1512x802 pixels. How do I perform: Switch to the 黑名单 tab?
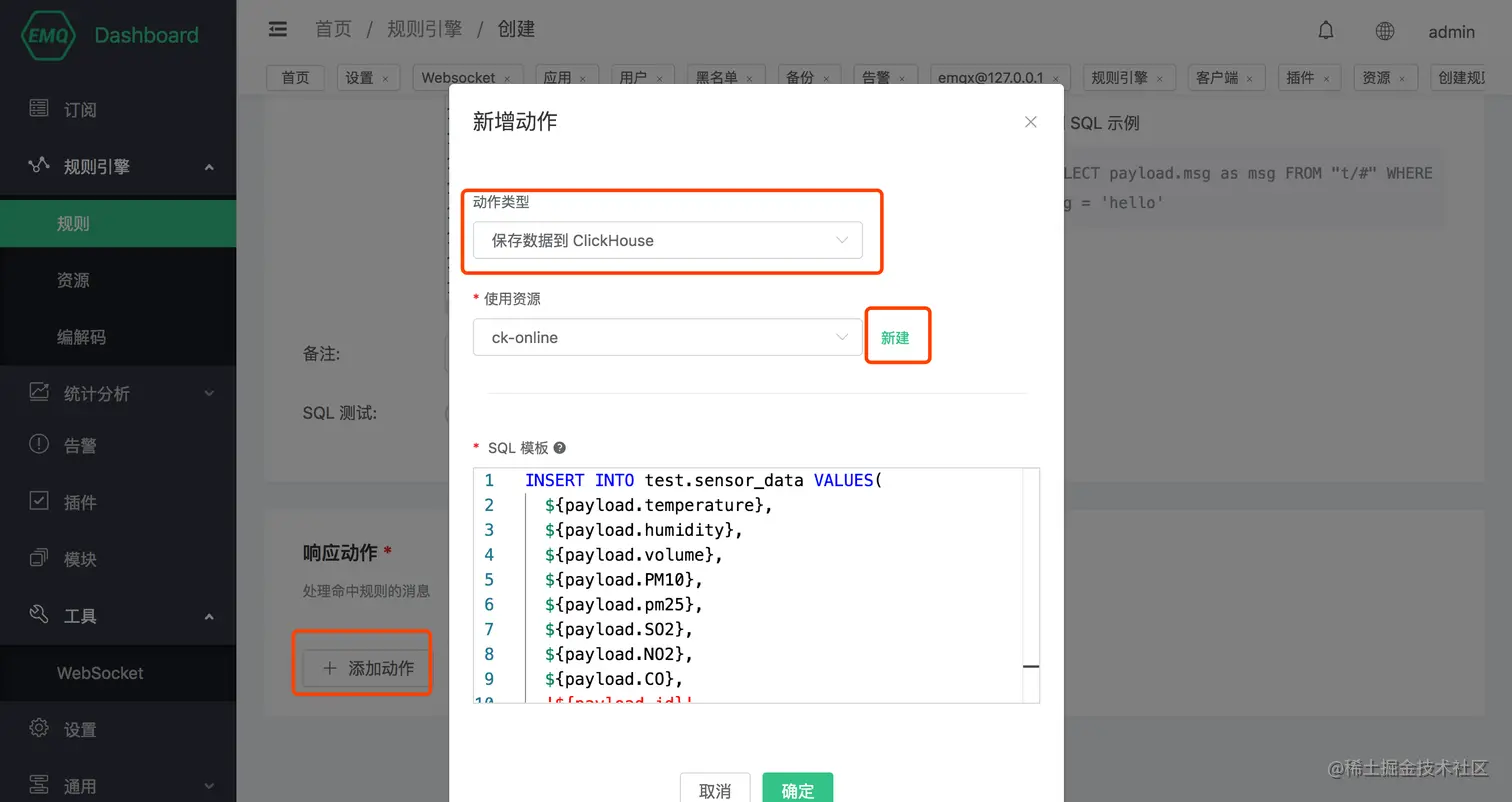pyautogui.click(x=726, y=77)
